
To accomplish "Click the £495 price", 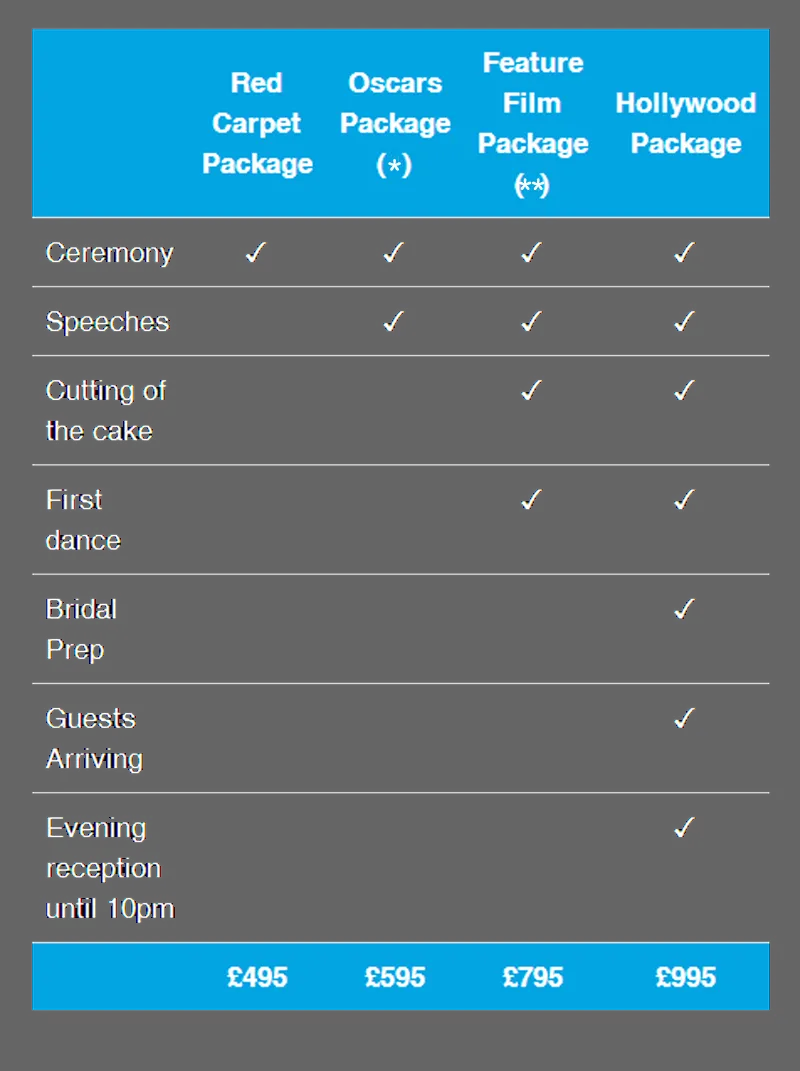I will tap(258, 977).
